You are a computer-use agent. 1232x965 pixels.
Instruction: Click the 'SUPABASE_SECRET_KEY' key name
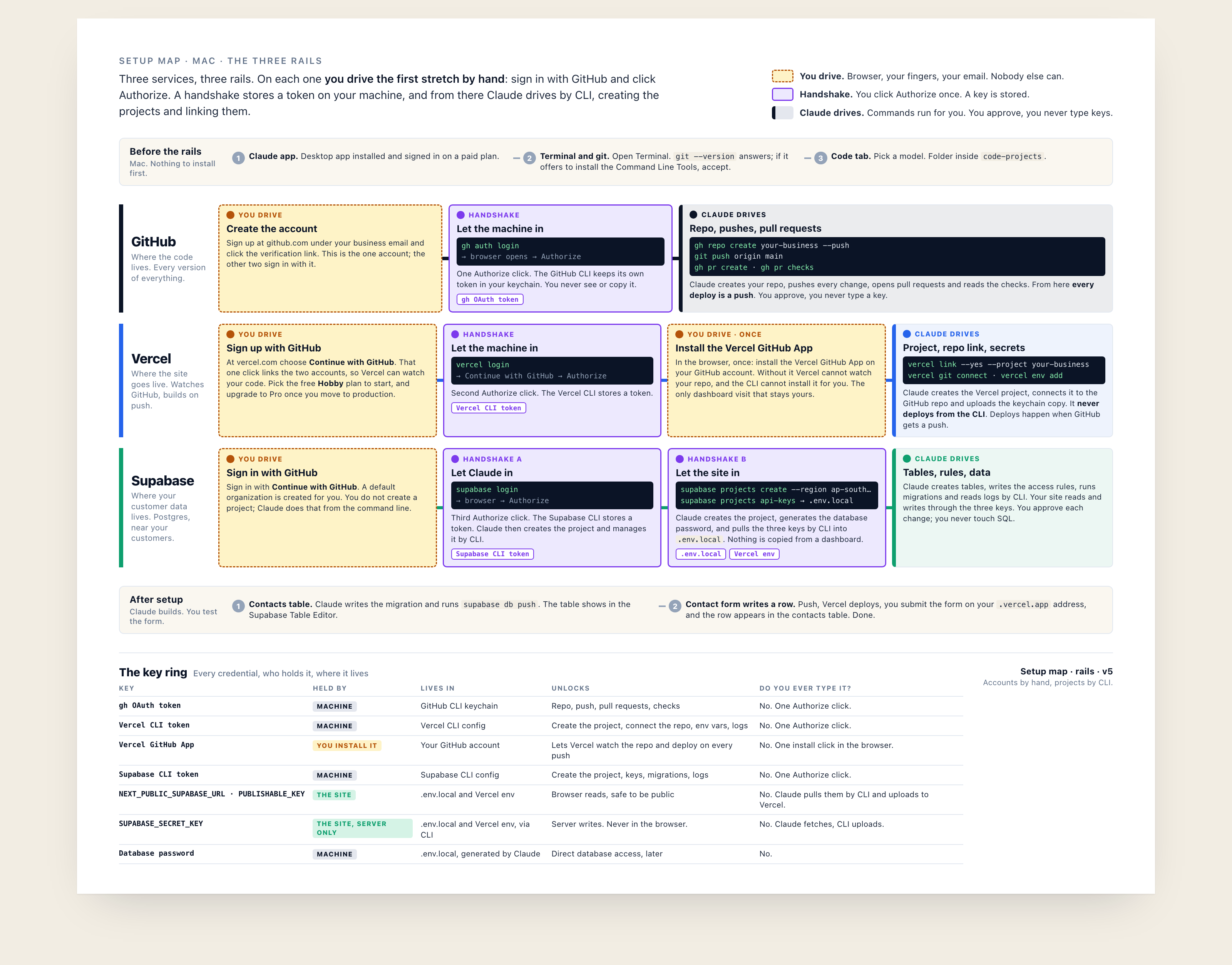coord(161,824)
